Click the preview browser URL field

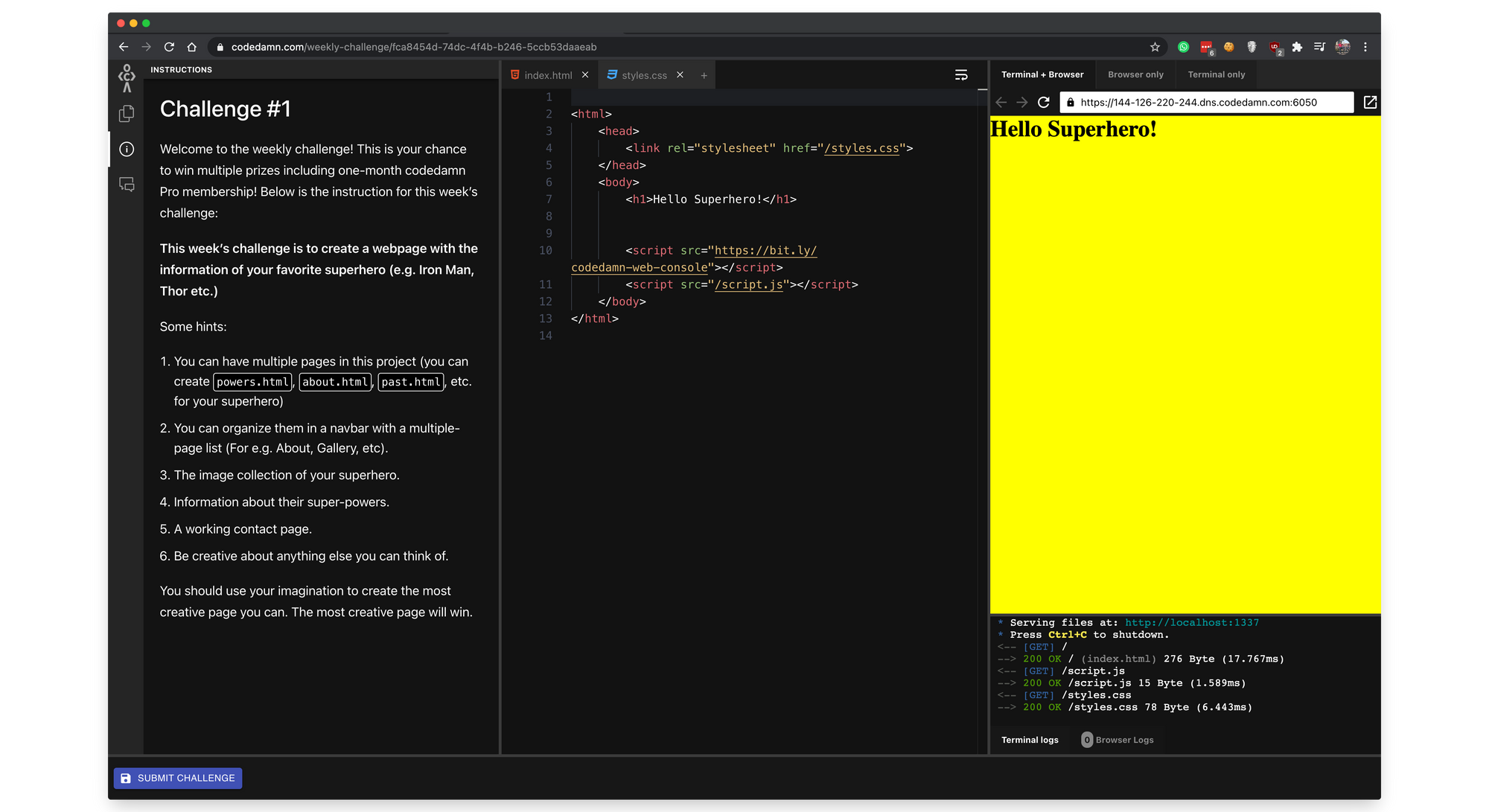coord(1206,103)
